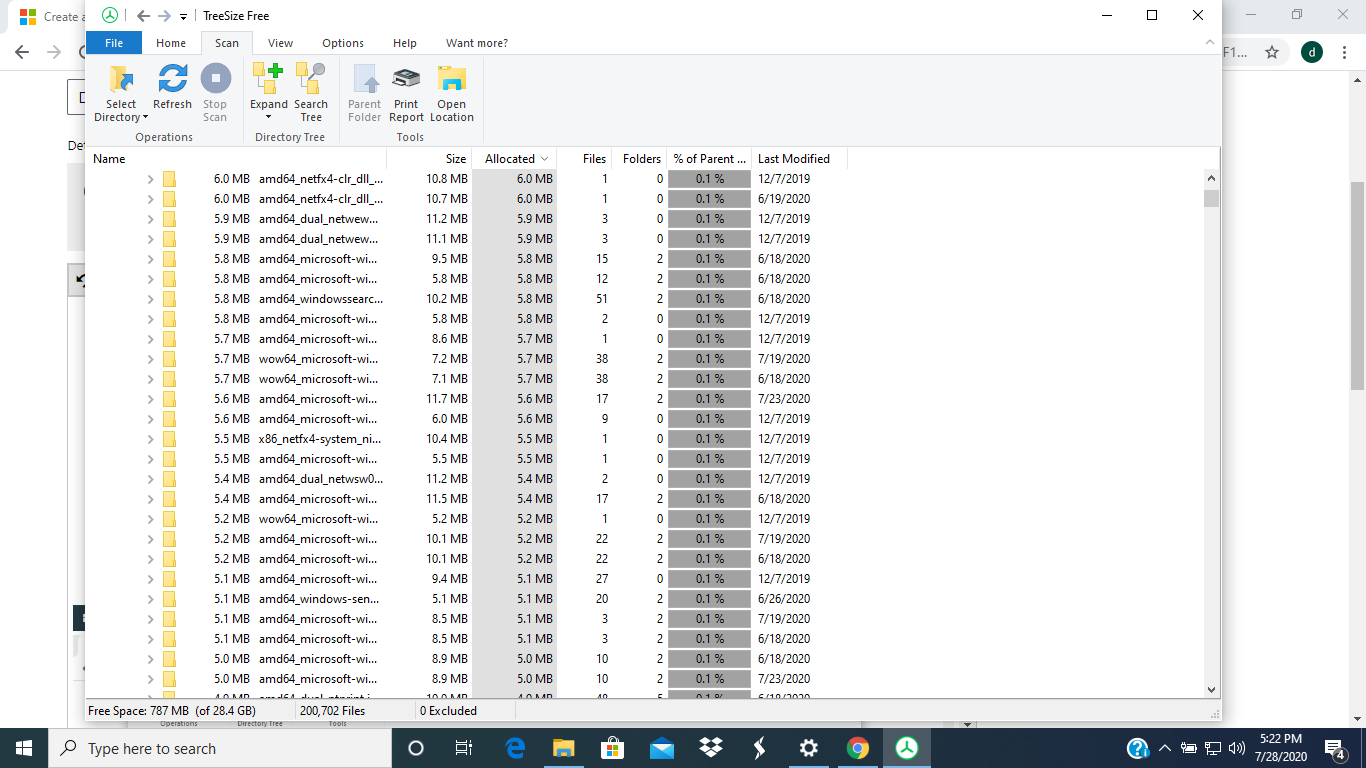Open the Search Tree tool

[x=311, y=93]
